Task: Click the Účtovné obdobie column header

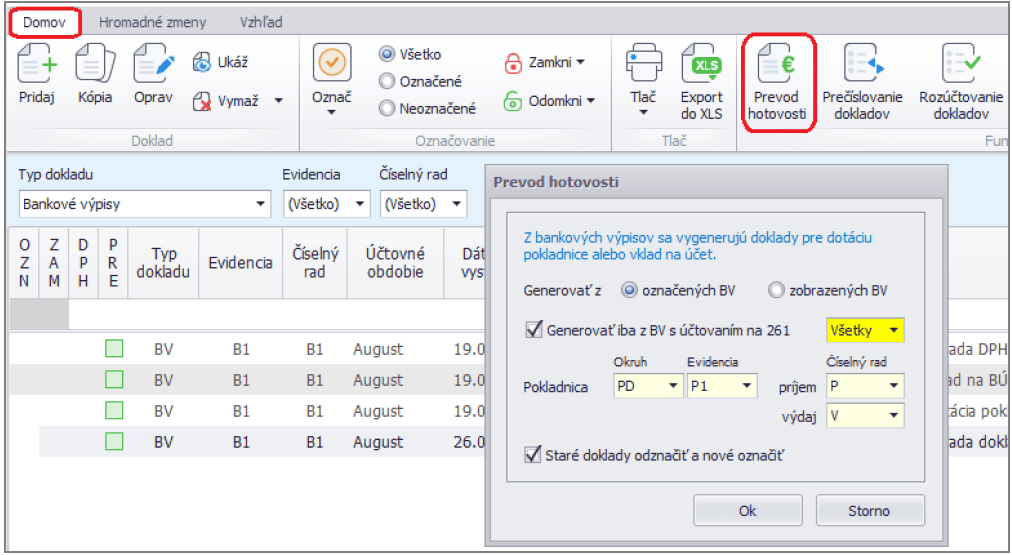Action: pyautogui.click(x=393, y=263)
